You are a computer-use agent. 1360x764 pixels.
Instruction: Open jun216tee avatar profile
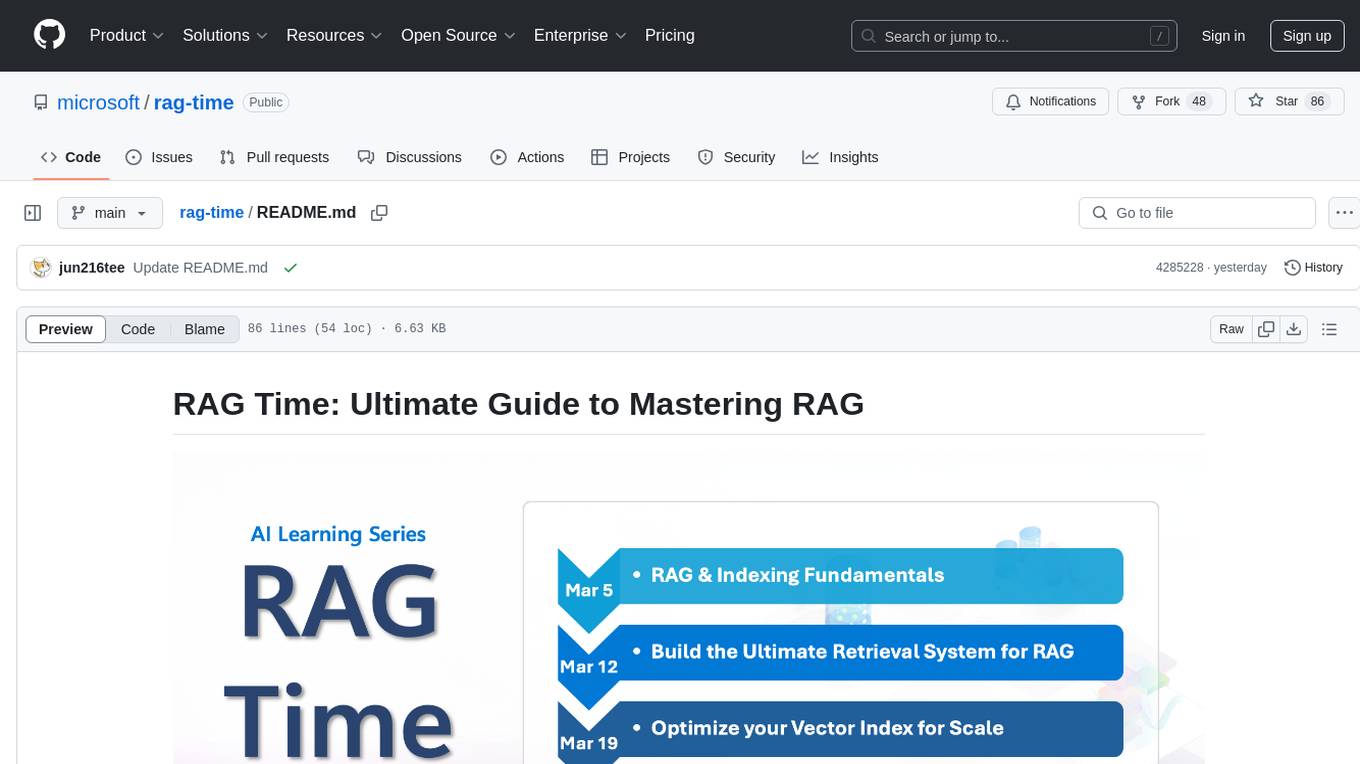pyautogui.click(x=41, y=267)
